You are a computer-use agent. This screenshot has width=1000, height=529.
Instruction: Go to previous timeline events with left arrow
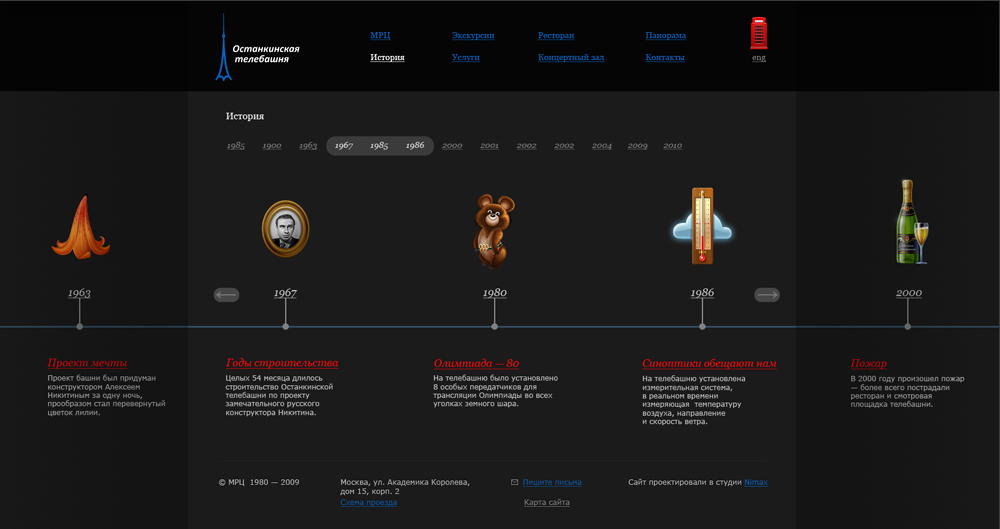click(226, 294)
